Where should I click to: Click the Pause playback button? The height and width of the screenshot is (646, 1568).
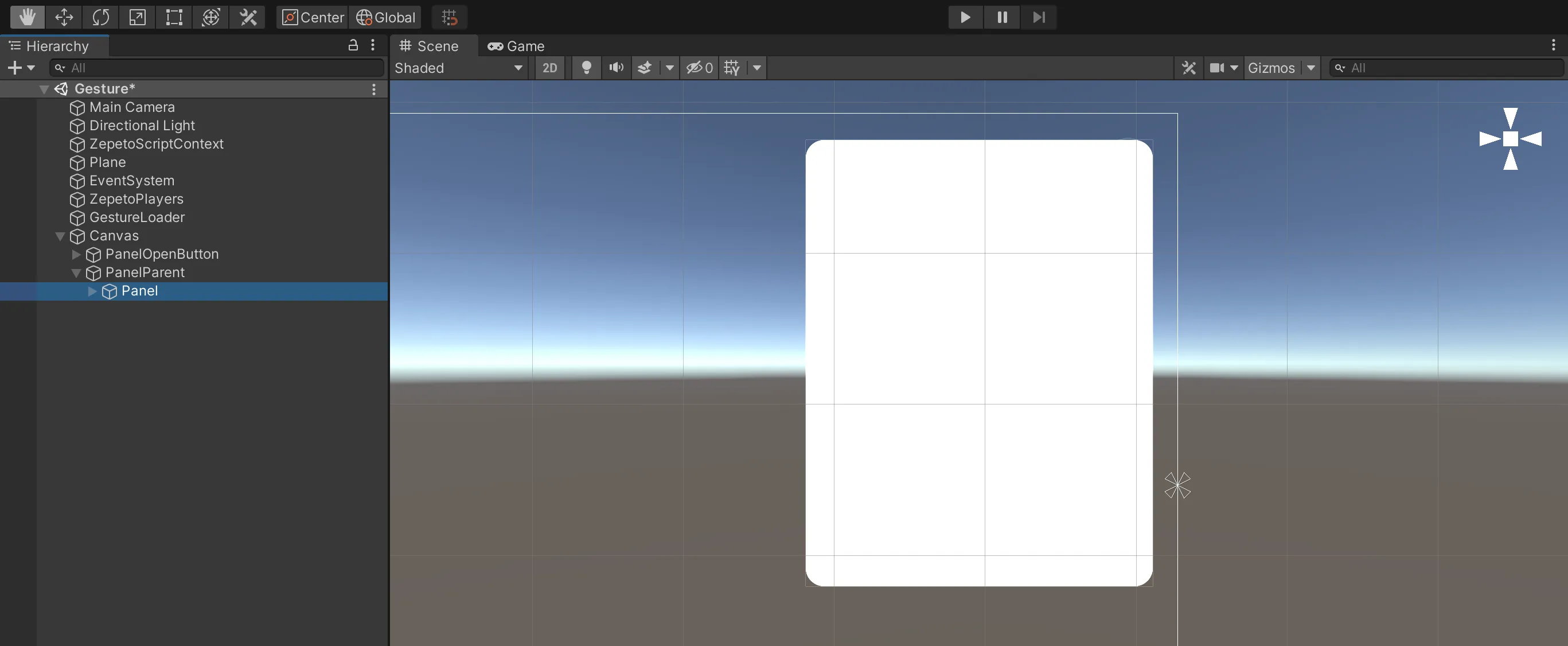tap(1002, 17)
